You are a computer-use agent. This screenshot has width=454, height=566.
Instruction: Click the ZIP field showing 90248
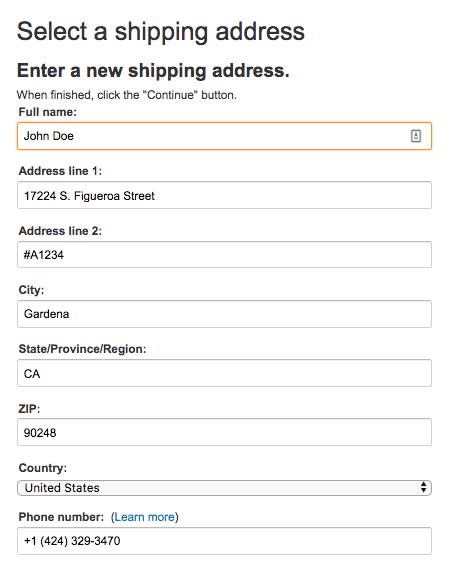[224, 432]
